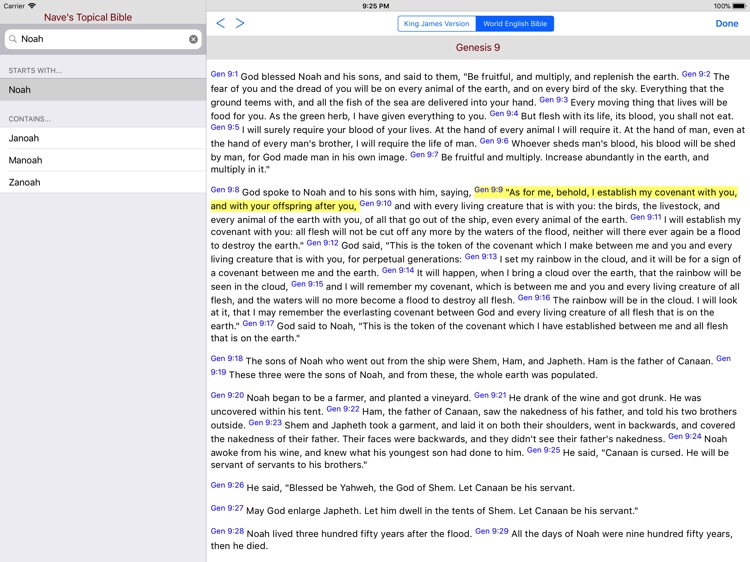Tap the highlighted Gen 9:9 reference
This screenshot has height=562, width=750.
[x=488, y=190]
